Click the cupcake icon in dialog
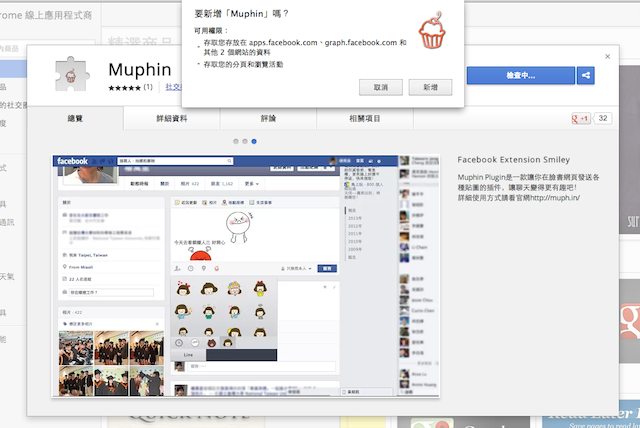 [432, 30]
